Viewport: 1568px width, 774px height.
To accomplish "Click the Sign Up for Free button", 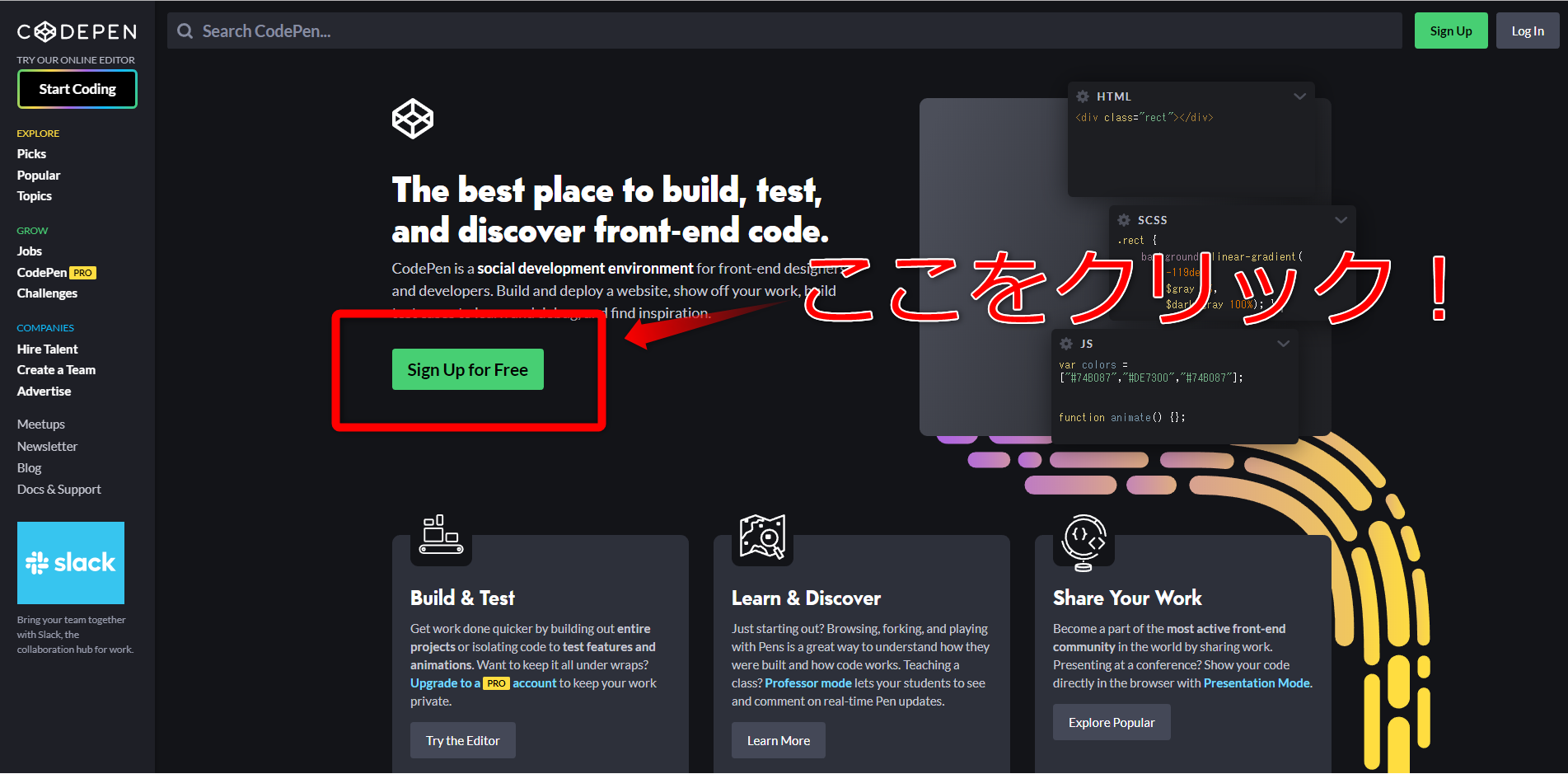I will pos(467,369).
